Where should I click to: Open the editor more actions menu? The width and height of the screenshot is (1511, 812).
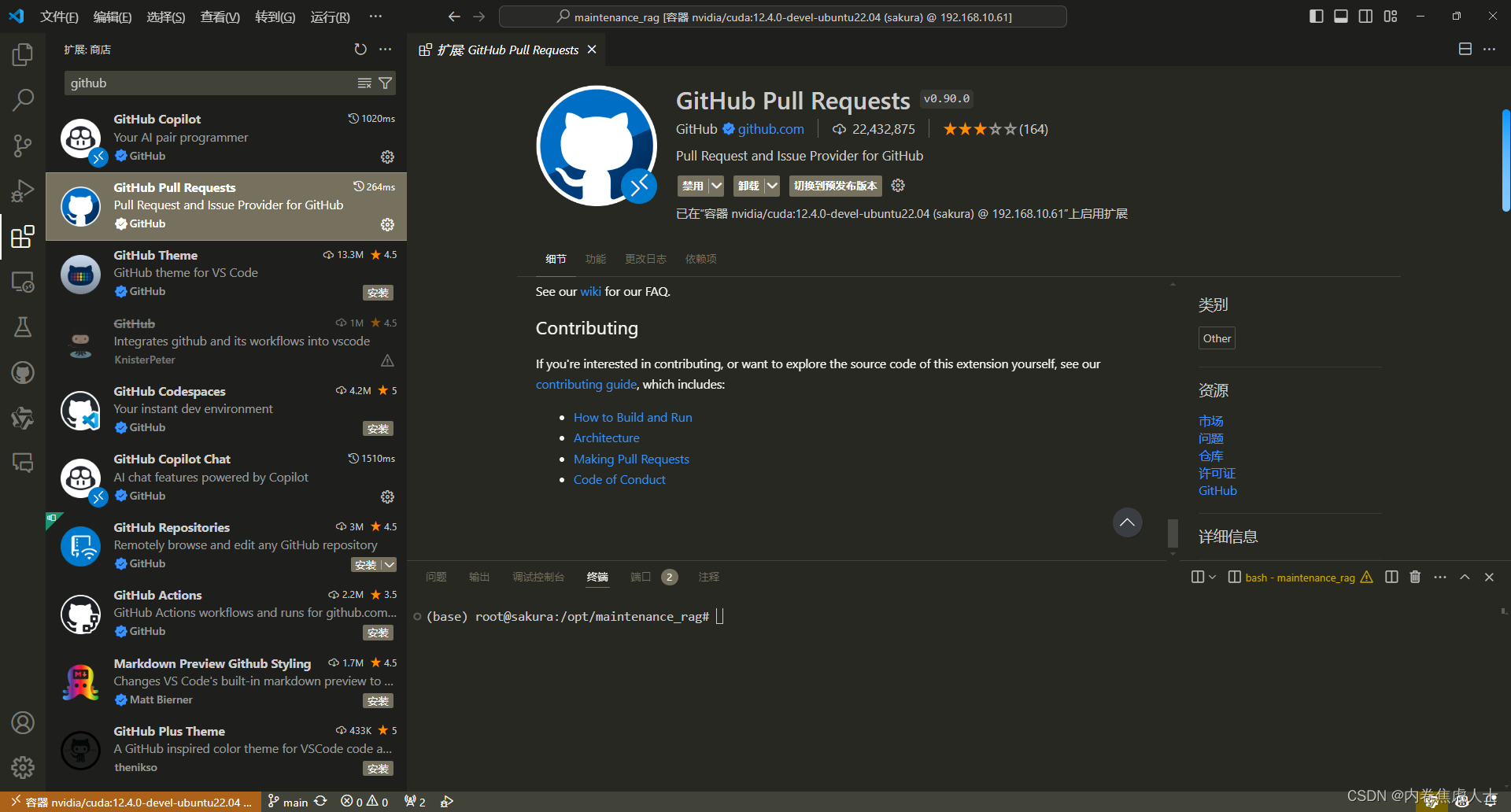tap(1489, 49)
